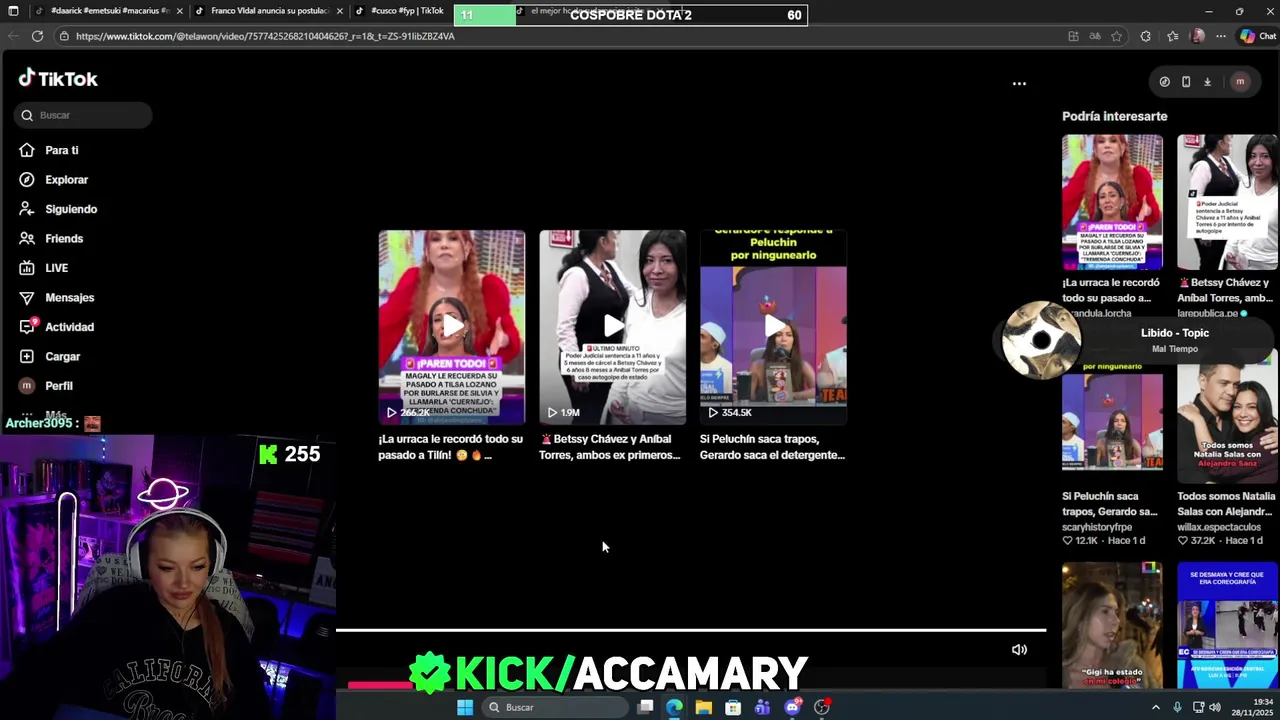Open browser extensions puzzle icon

click(1146, 36)
